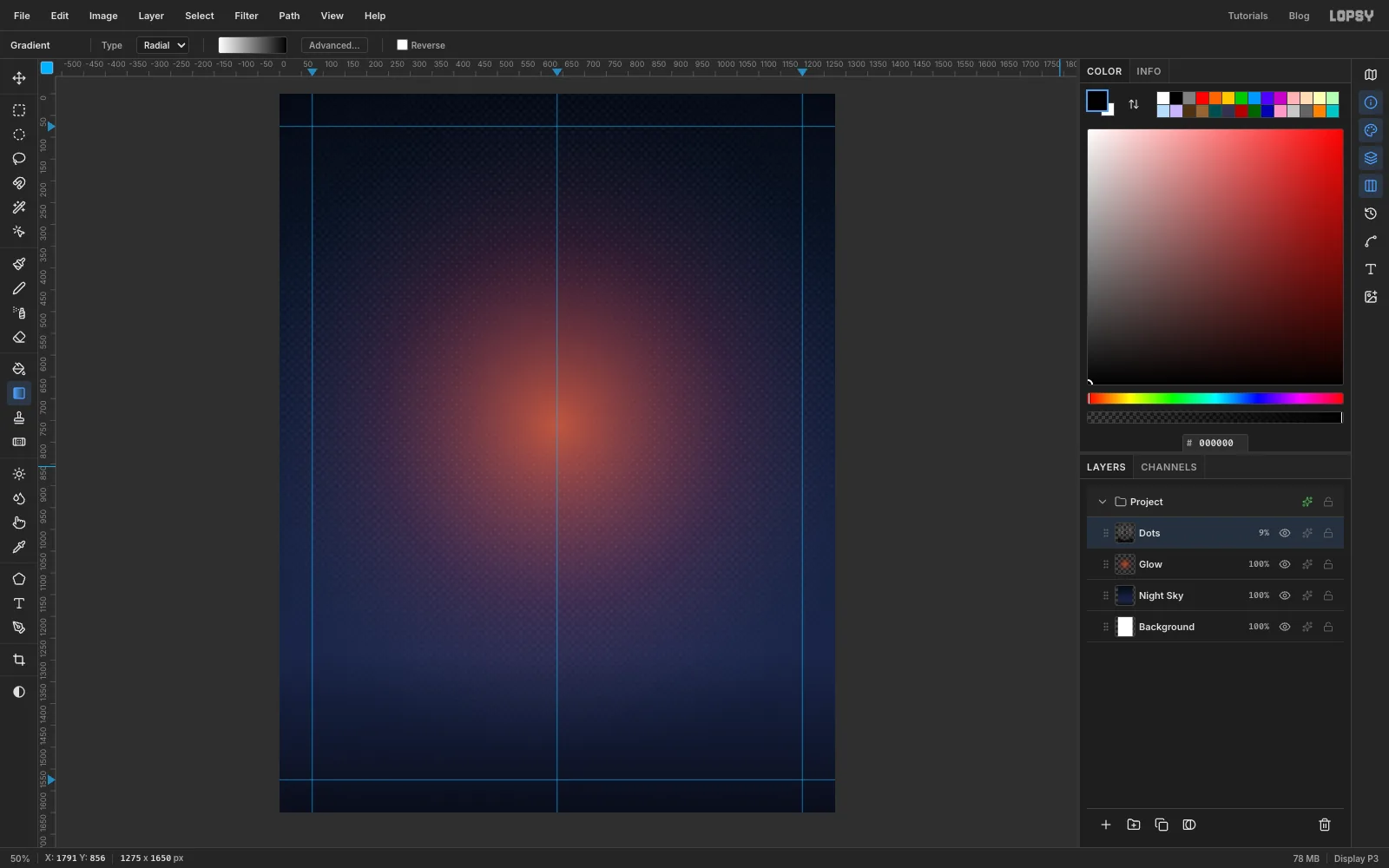Collapse the Project folder group
The width and height of the screenshot is (1389, 868).
coord(1103,502)
